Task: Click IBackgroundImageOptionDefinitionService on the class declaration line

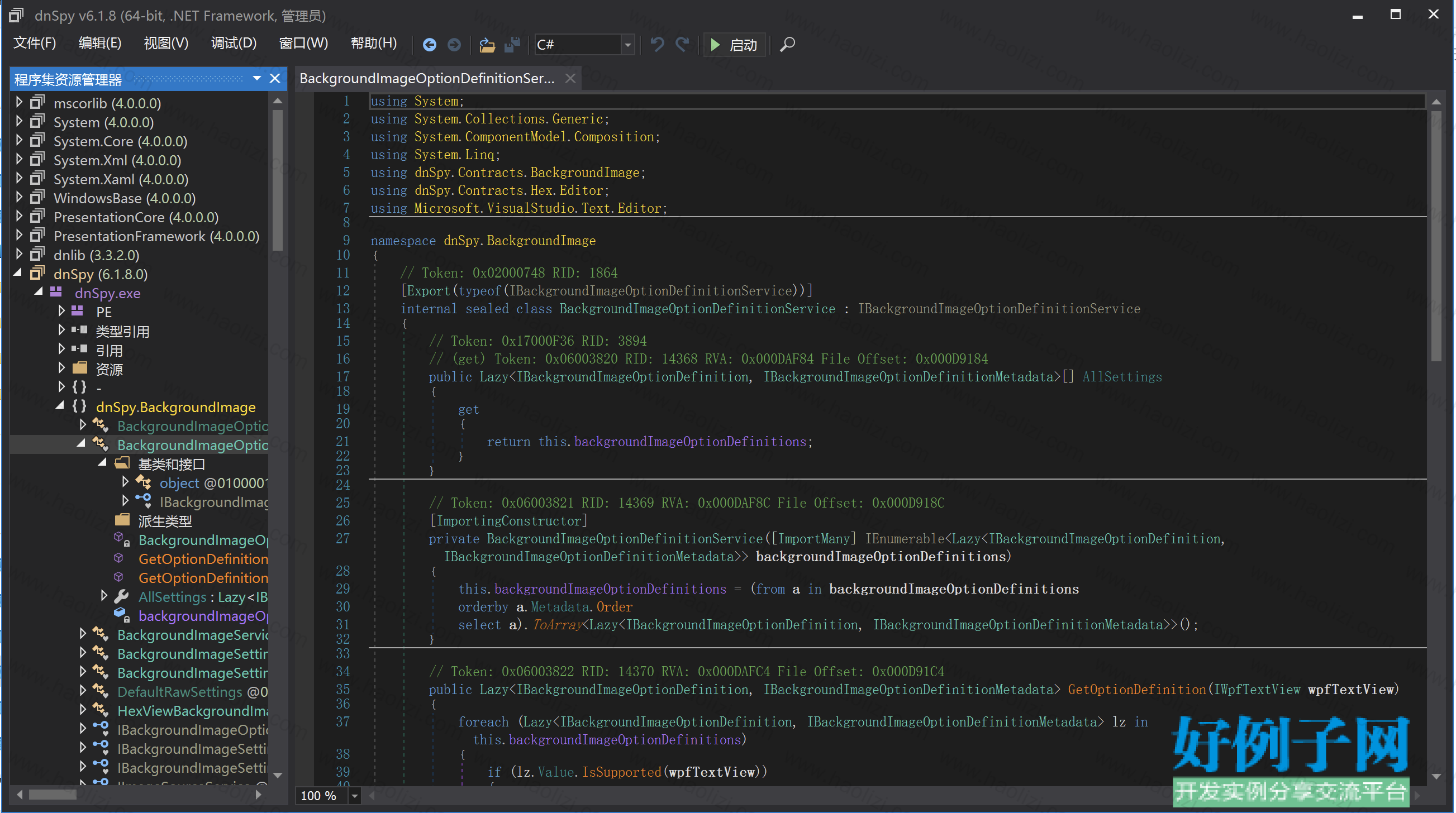Action: click(x=999, y=309)
